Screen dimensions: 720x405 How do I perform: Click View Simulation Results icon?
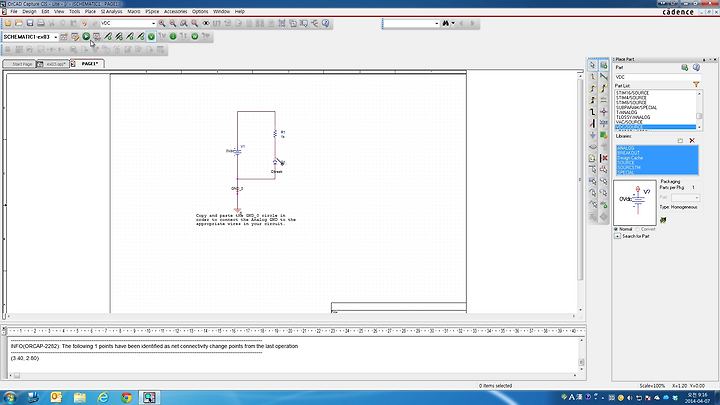(x=97, y=36)
